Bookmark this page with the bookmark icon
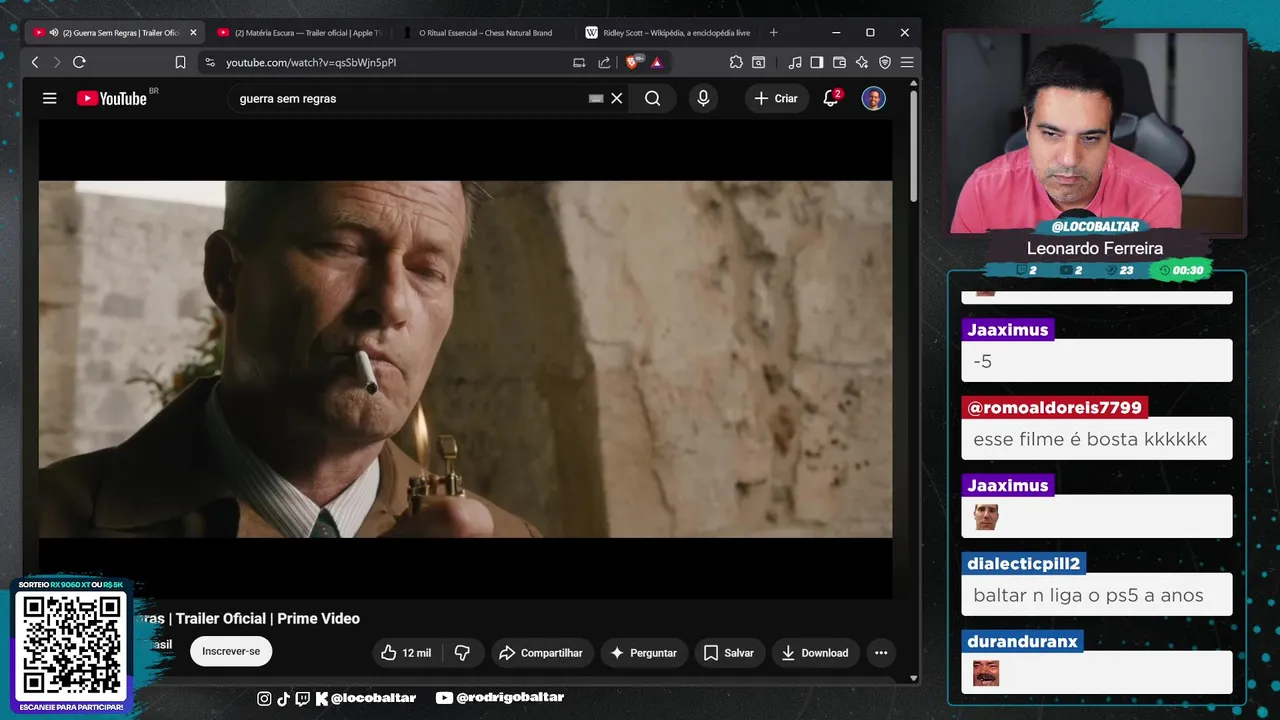This screenshot has width=1280, height=720. (180, 62)
